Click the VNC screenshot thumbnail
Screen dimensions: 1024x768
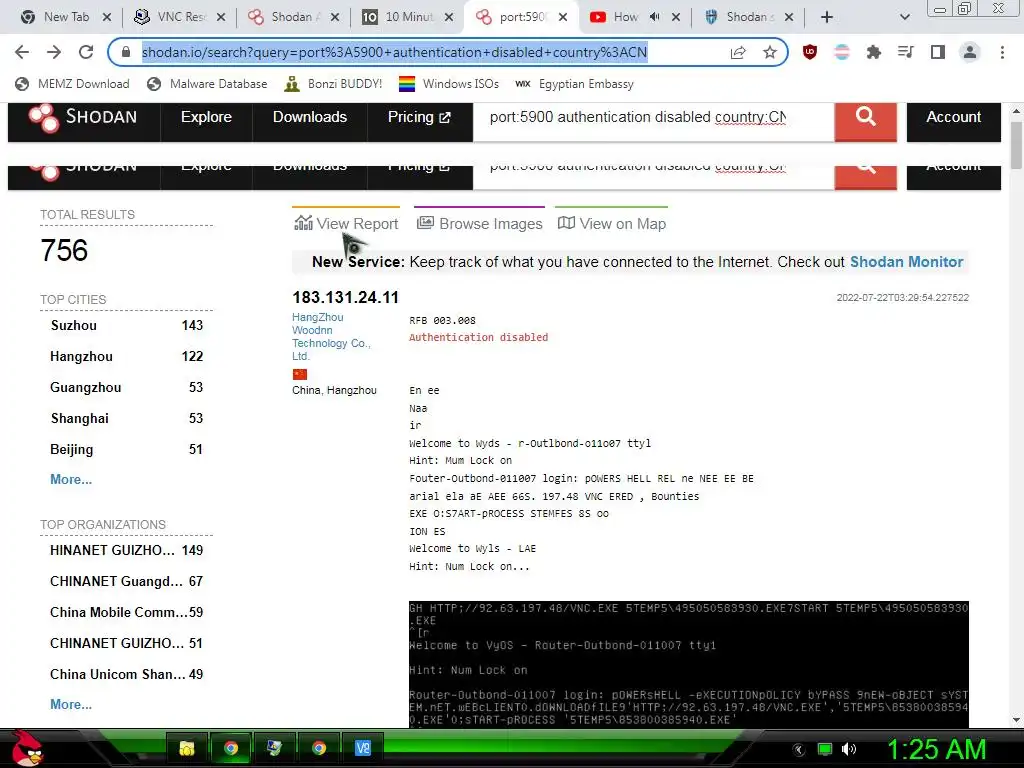coord(688,664)
